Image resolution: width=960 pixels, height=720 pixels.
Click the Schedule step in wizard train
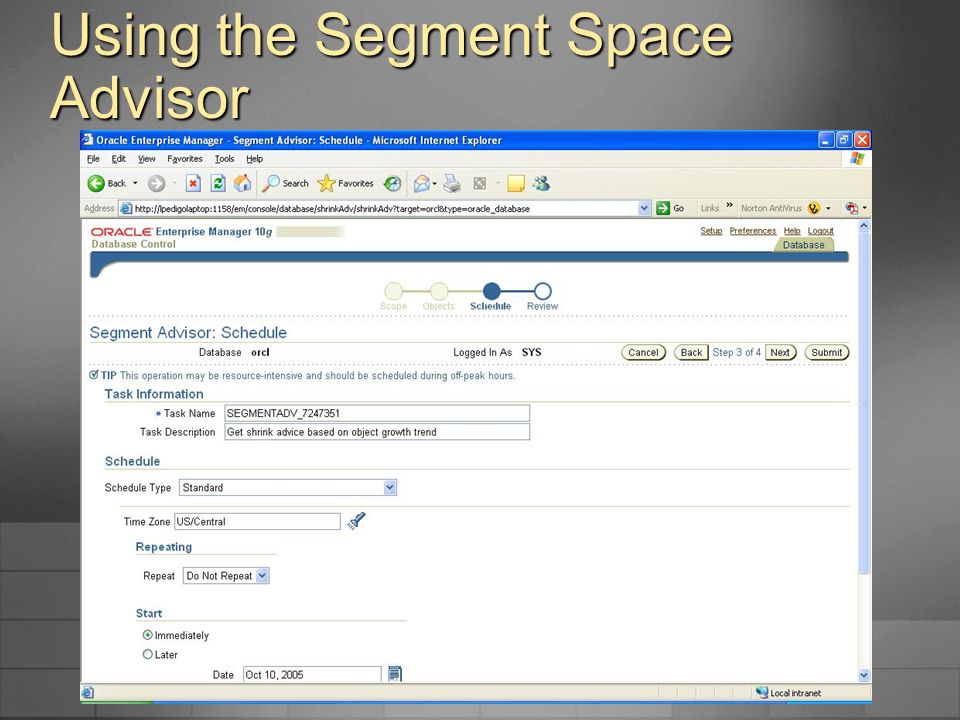click(490, 297)
